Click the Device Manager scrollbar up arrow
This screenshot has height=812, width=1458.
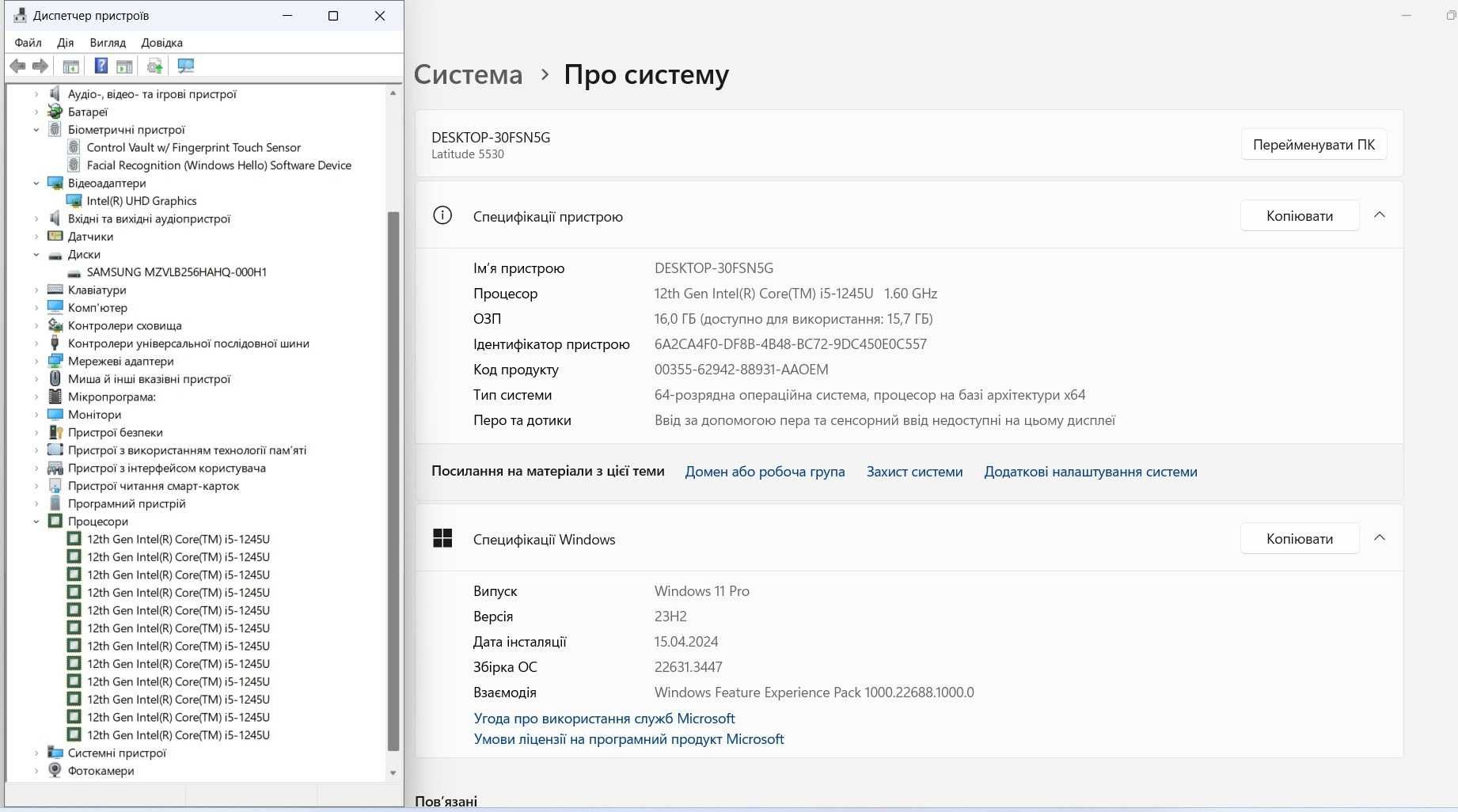click(393, 93)
